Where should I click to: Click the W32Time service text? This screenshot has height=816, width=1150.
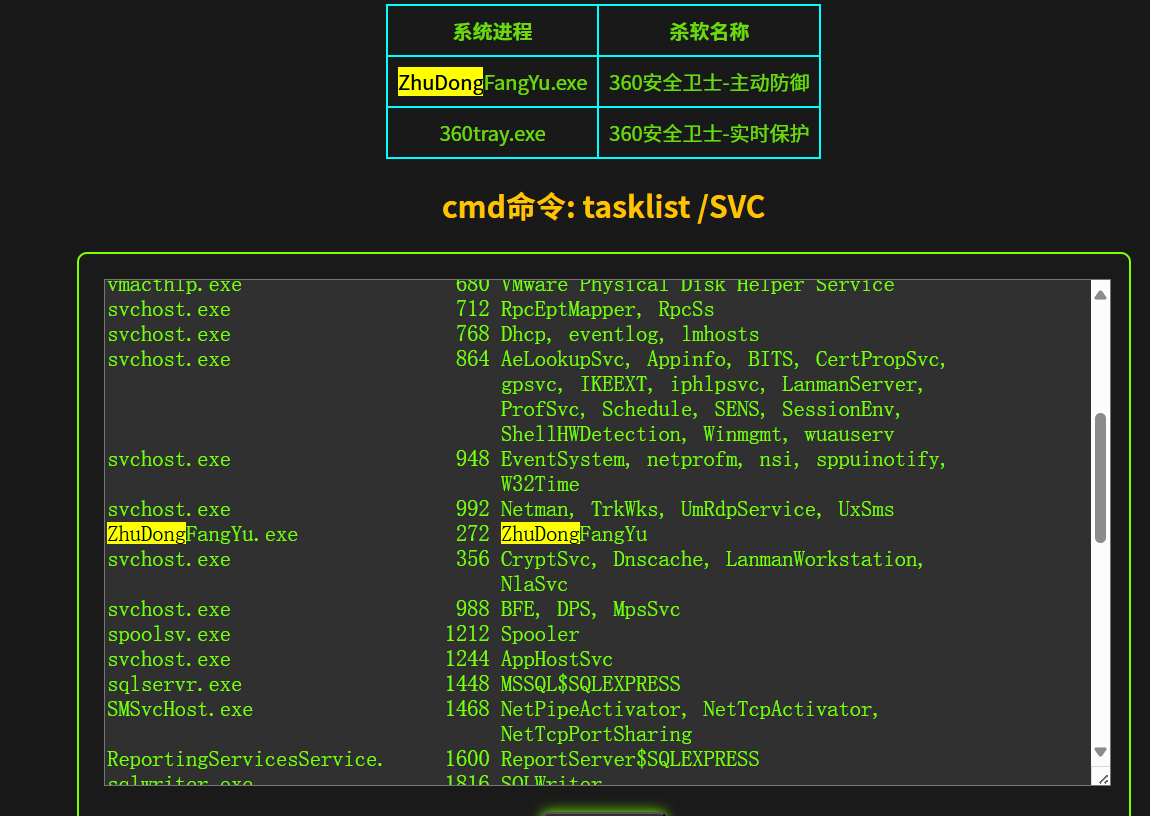(540, 485)
